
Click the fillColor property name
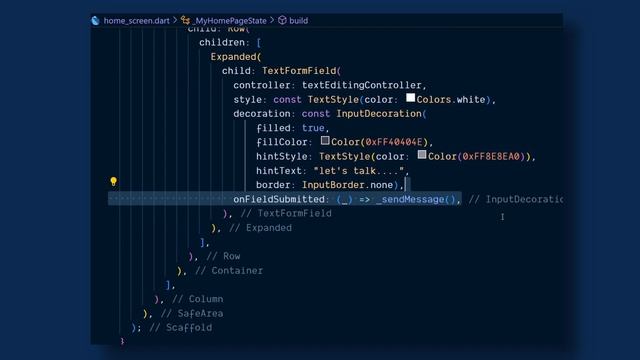(282, 142)
